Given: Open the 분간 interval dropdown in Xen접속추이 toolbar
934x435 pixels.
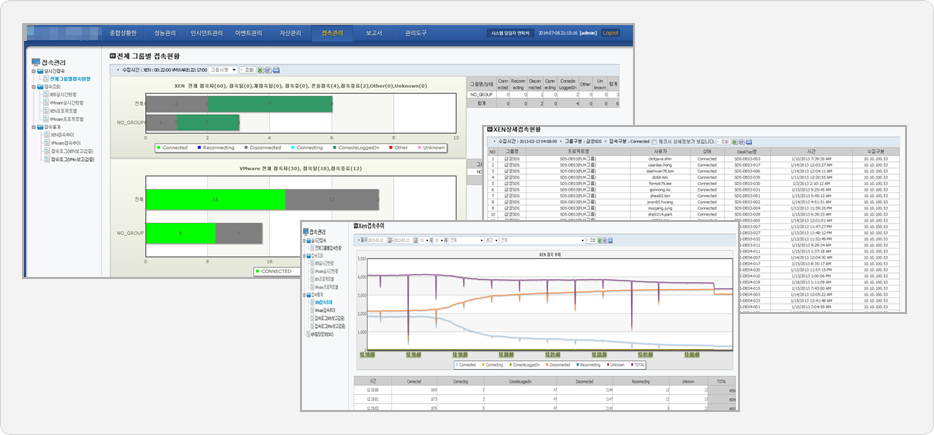Looking at the screenshot, I should pos(492,241).
